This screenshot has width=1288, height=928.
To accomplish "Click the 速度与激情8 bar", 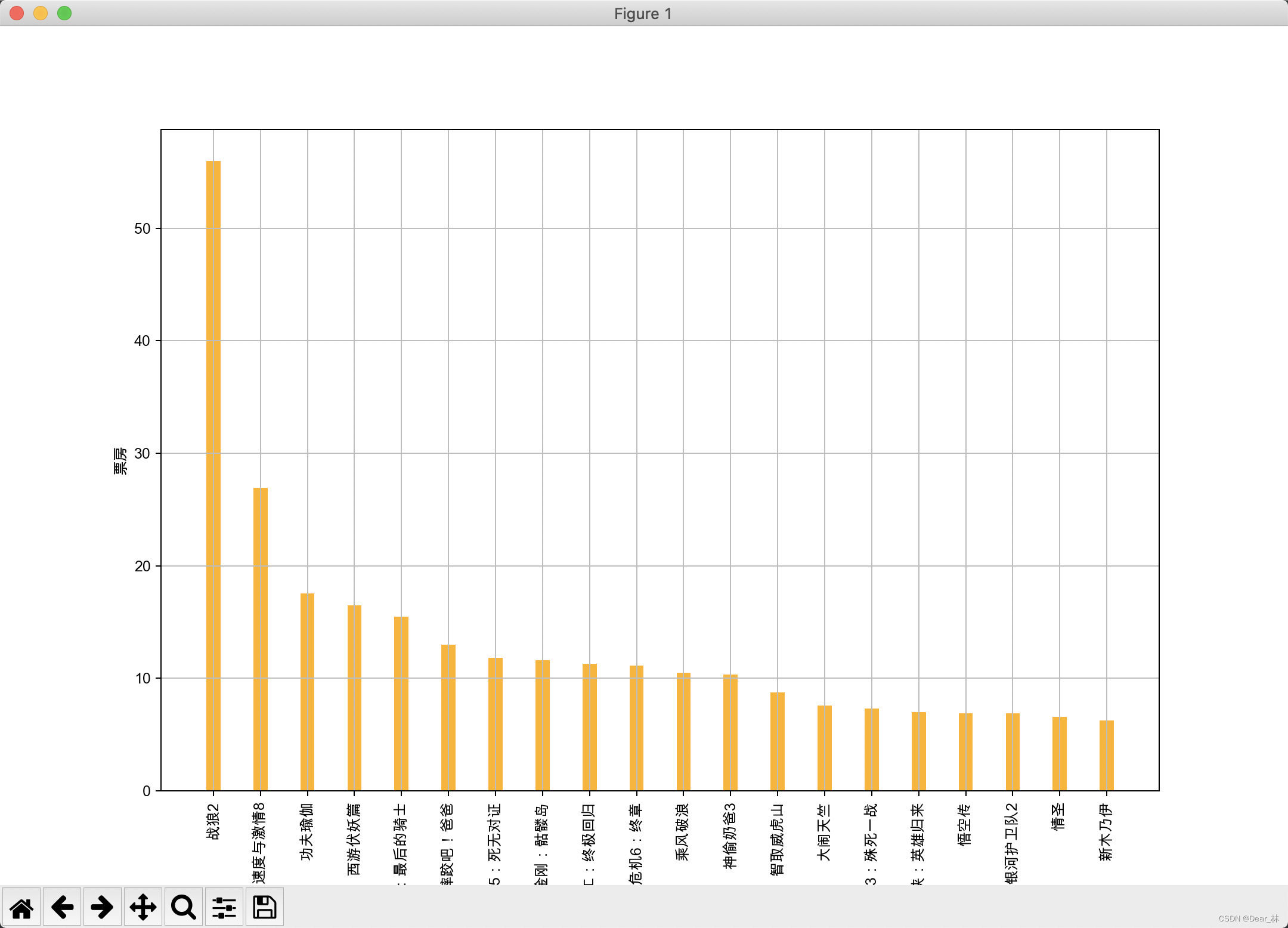I will point(261,639).
